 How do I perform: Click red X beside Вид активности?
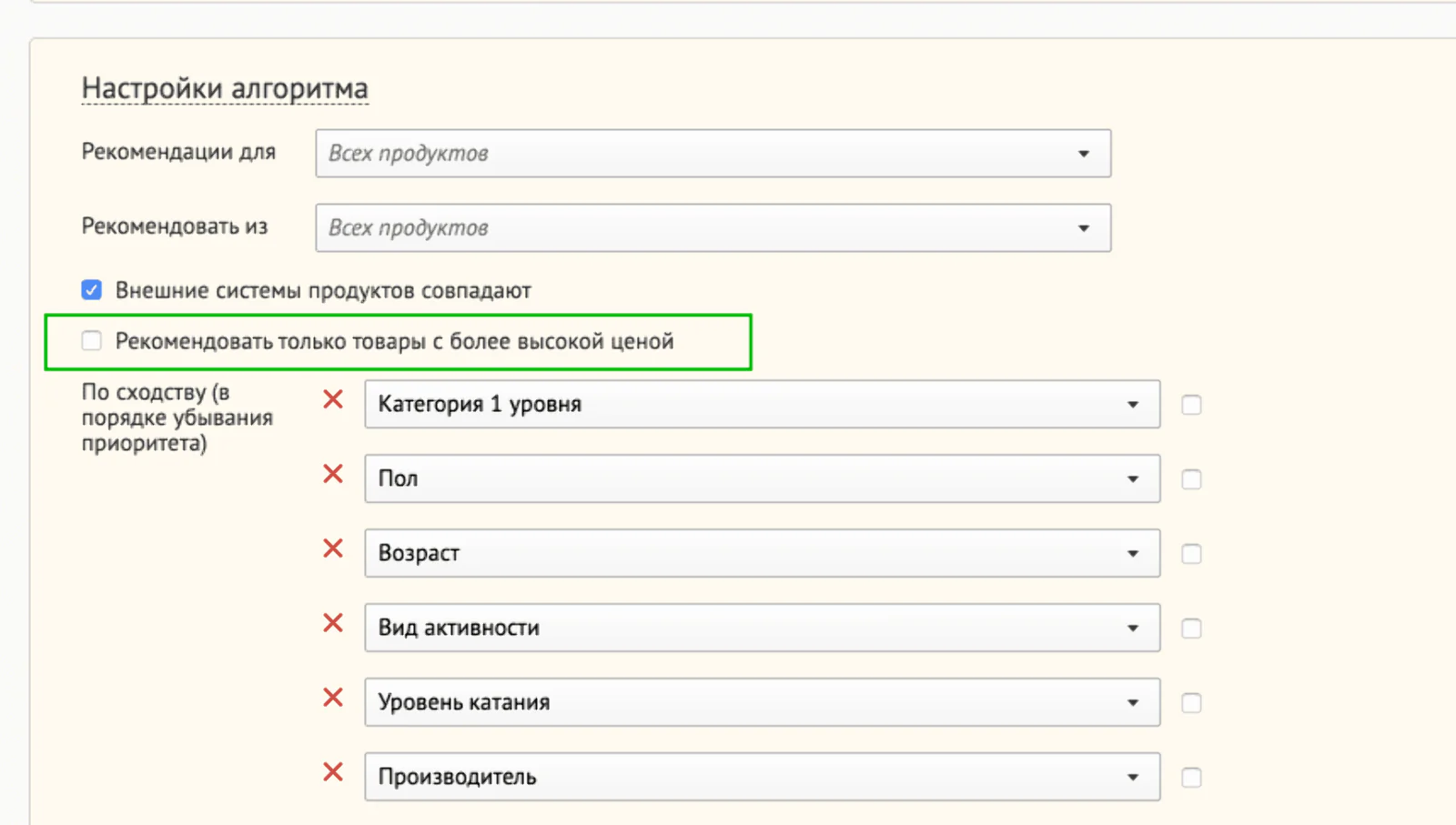333,623
